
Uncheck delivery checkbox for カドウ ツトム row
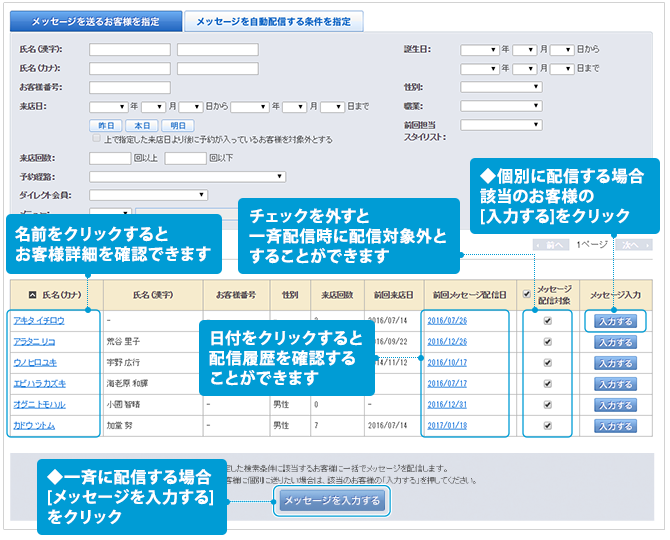point(547,426)
